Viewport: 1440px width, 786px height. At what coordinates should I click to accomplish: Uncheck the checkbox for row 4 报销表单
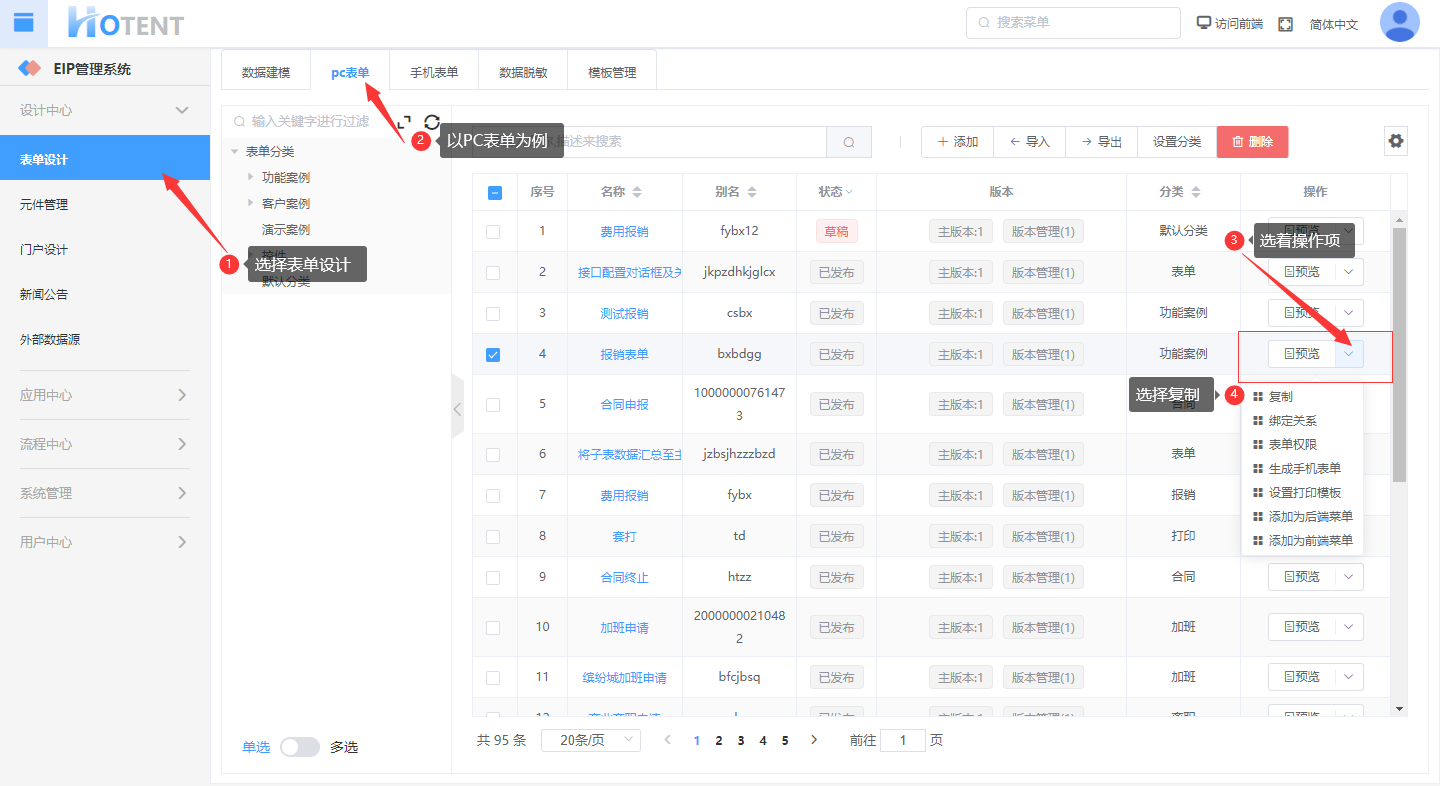493,354
